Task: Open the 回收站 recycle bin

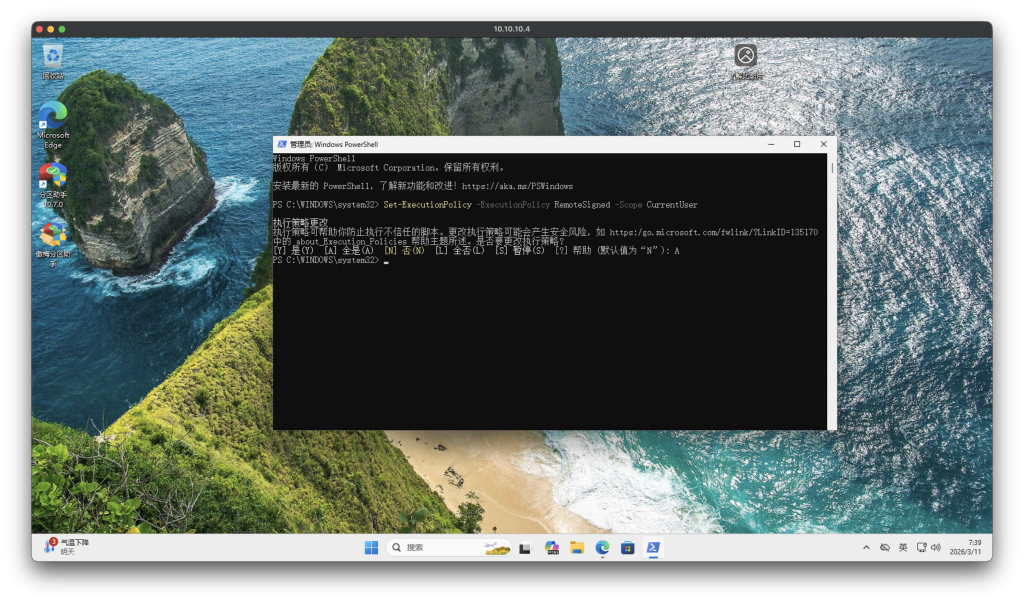Action: click(x=51, y=57)
